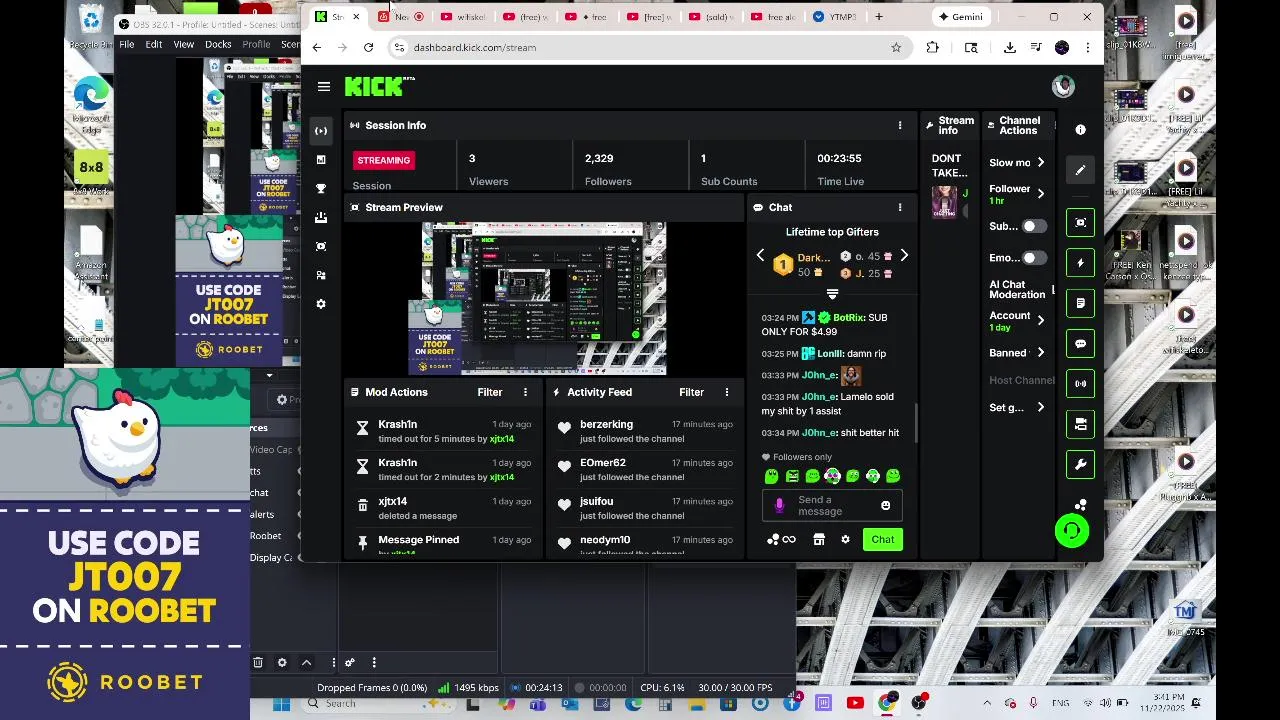
Task: Open Chat panel three-dot options
Action: [899, 207]
